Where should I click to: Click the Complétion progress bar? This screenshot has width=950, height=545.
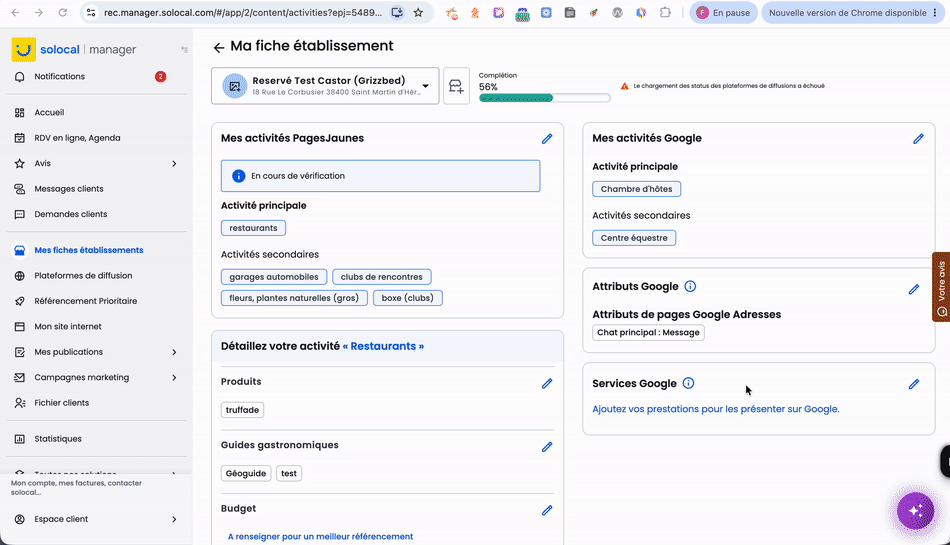point(544,98)
